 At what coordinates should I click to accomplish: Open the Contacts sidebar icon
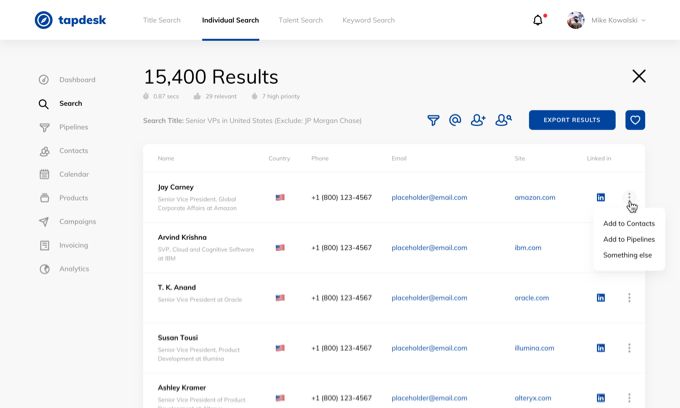click(x=44, y=151)
